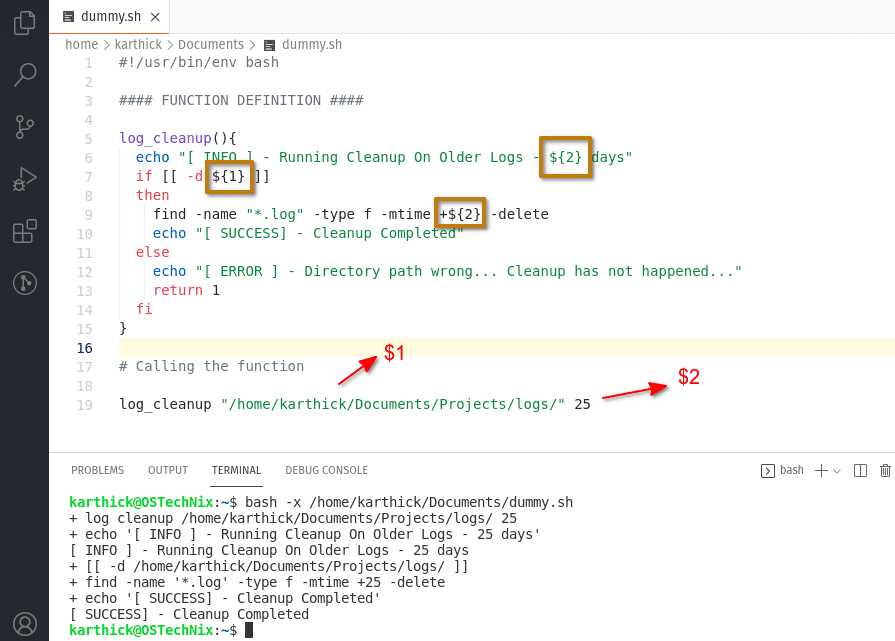Switch to the OUTPUT panel
The width and height of the screenshot is (895, 641).
pos(167,470)
